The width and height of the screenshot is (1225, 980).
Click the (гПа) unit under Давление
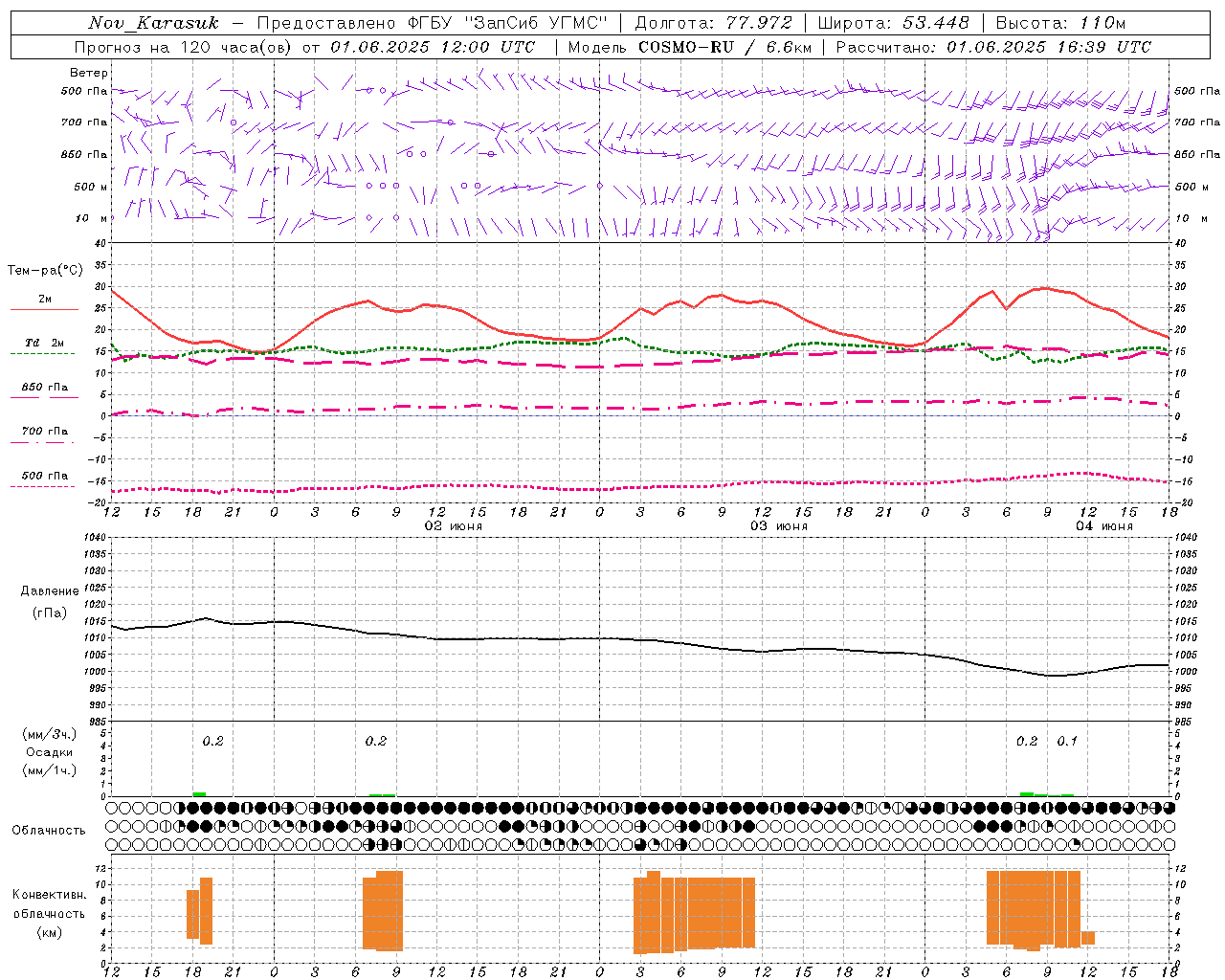tap(49, 613)
